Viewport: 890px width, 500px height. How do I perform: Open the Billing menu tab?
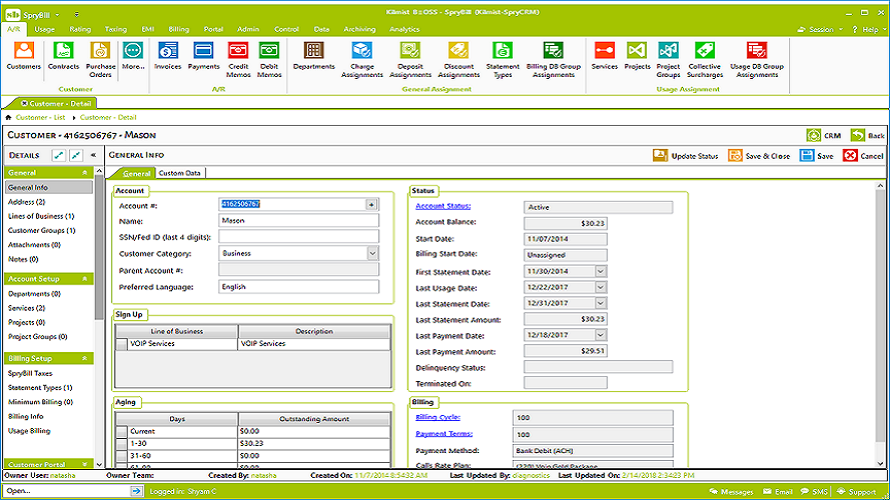[x=178, y=29]
